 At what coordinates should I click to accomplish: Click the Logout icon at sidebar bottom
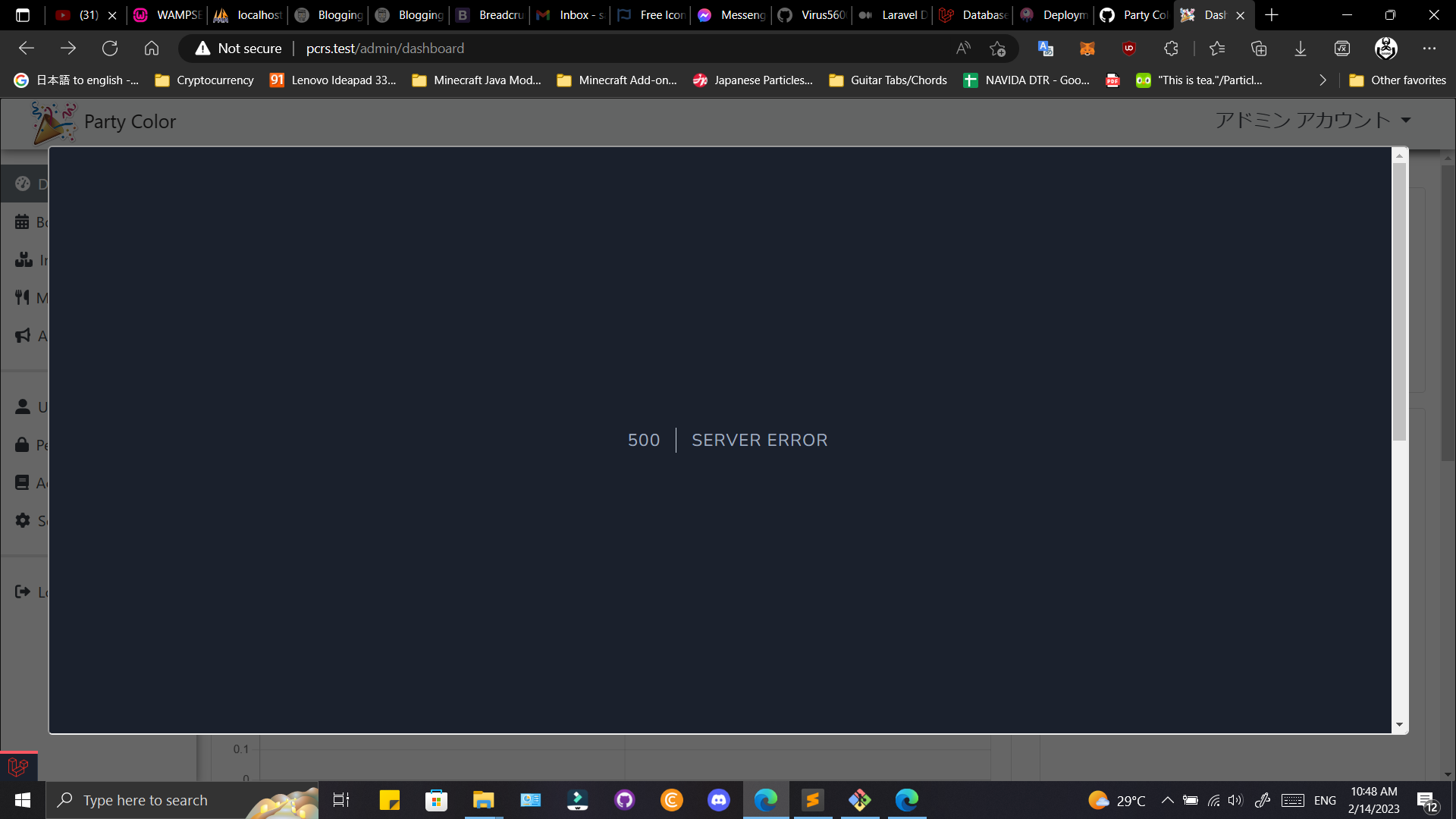(x=23, y=592)
